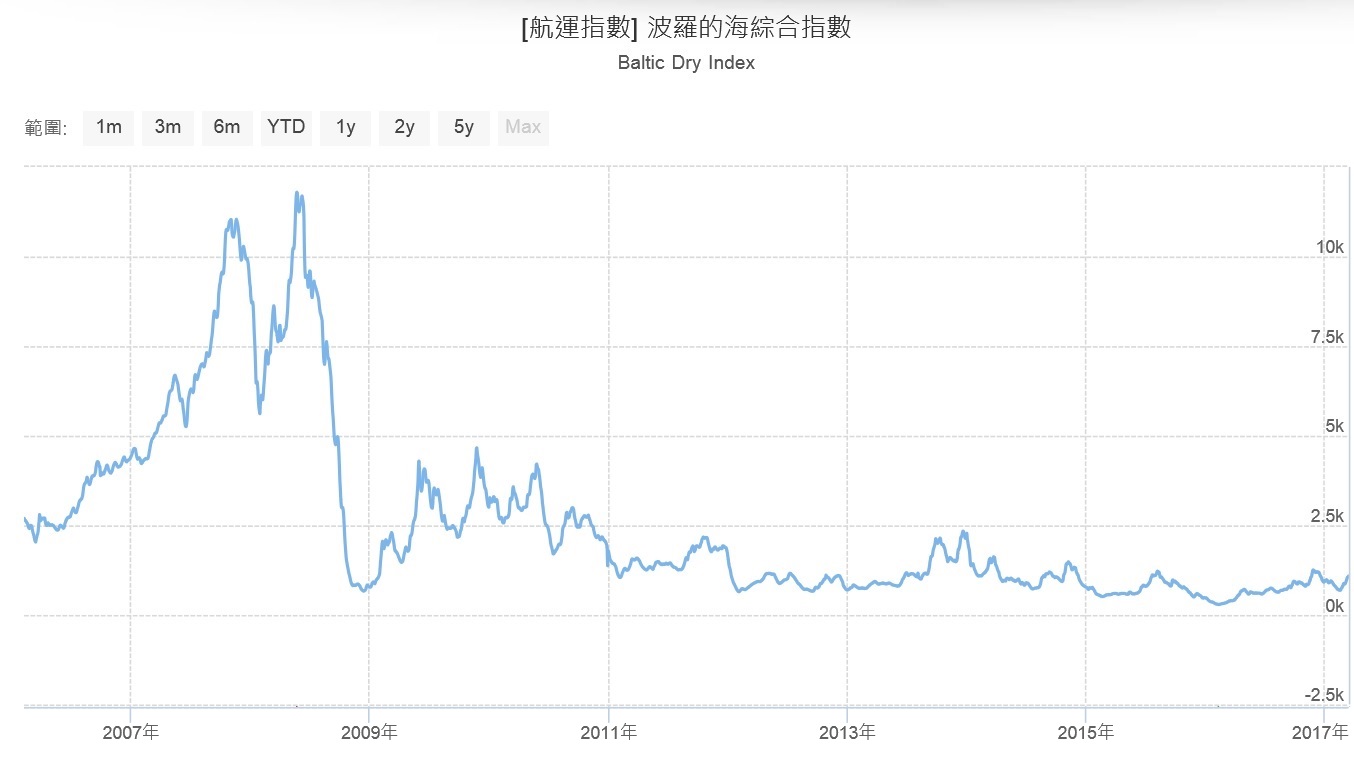
Task: Select the 1m range button
Action: click(108, 127)
